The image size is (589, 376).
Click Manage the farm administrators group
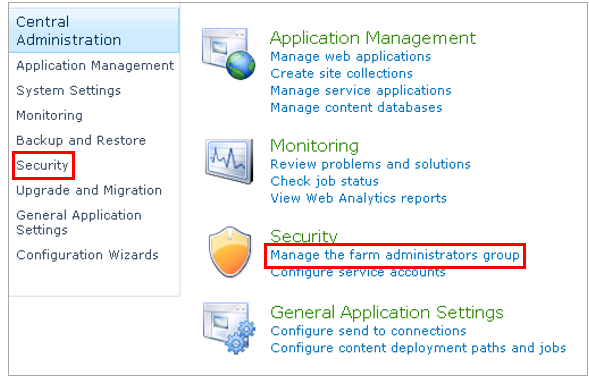[x=395, y=255]
